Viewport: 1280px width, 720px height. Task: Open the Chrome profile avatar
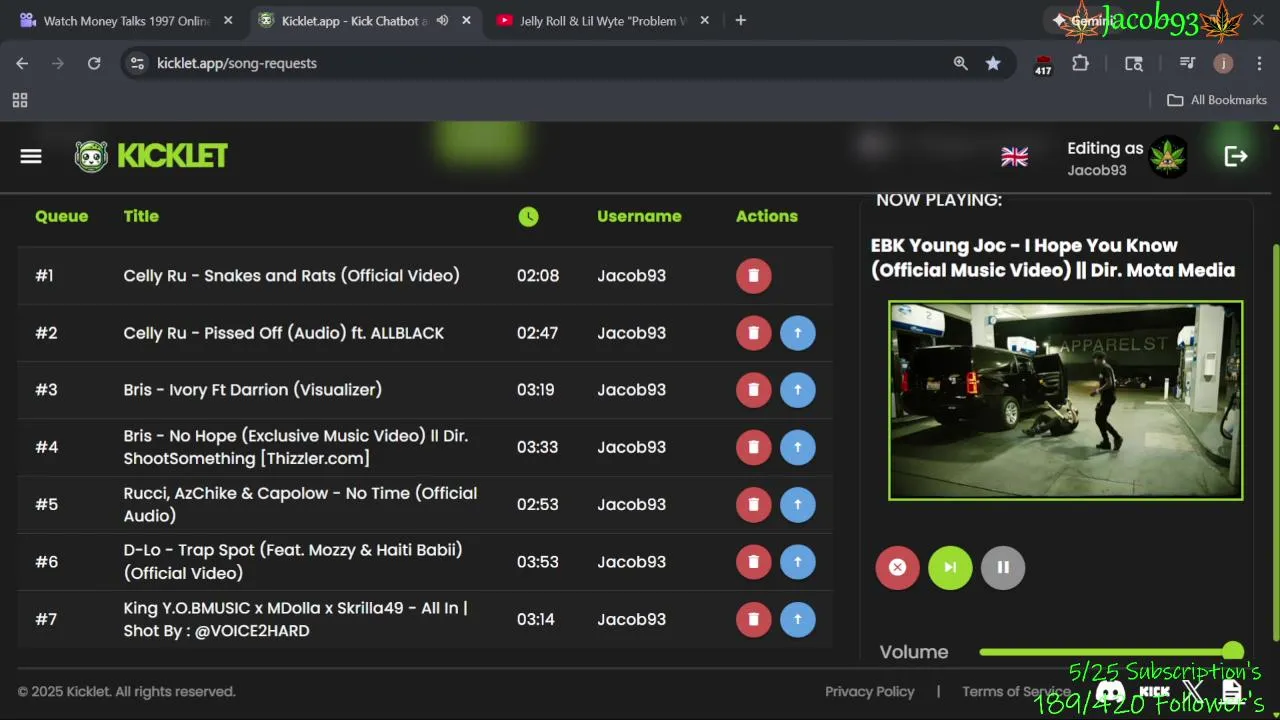[1223, 63]
